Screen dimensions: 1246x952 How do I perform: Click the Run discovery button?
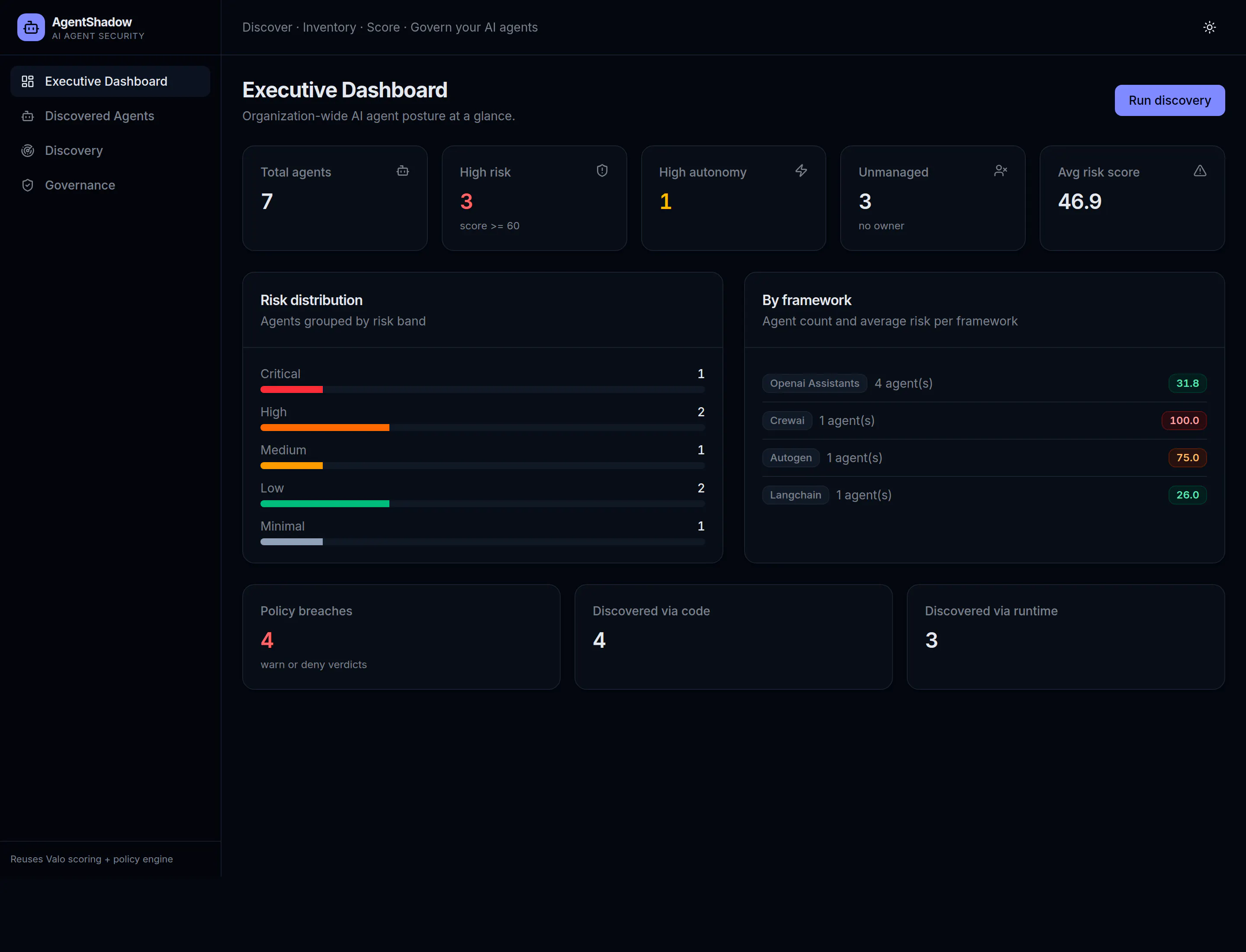(x=1169, y=100)
